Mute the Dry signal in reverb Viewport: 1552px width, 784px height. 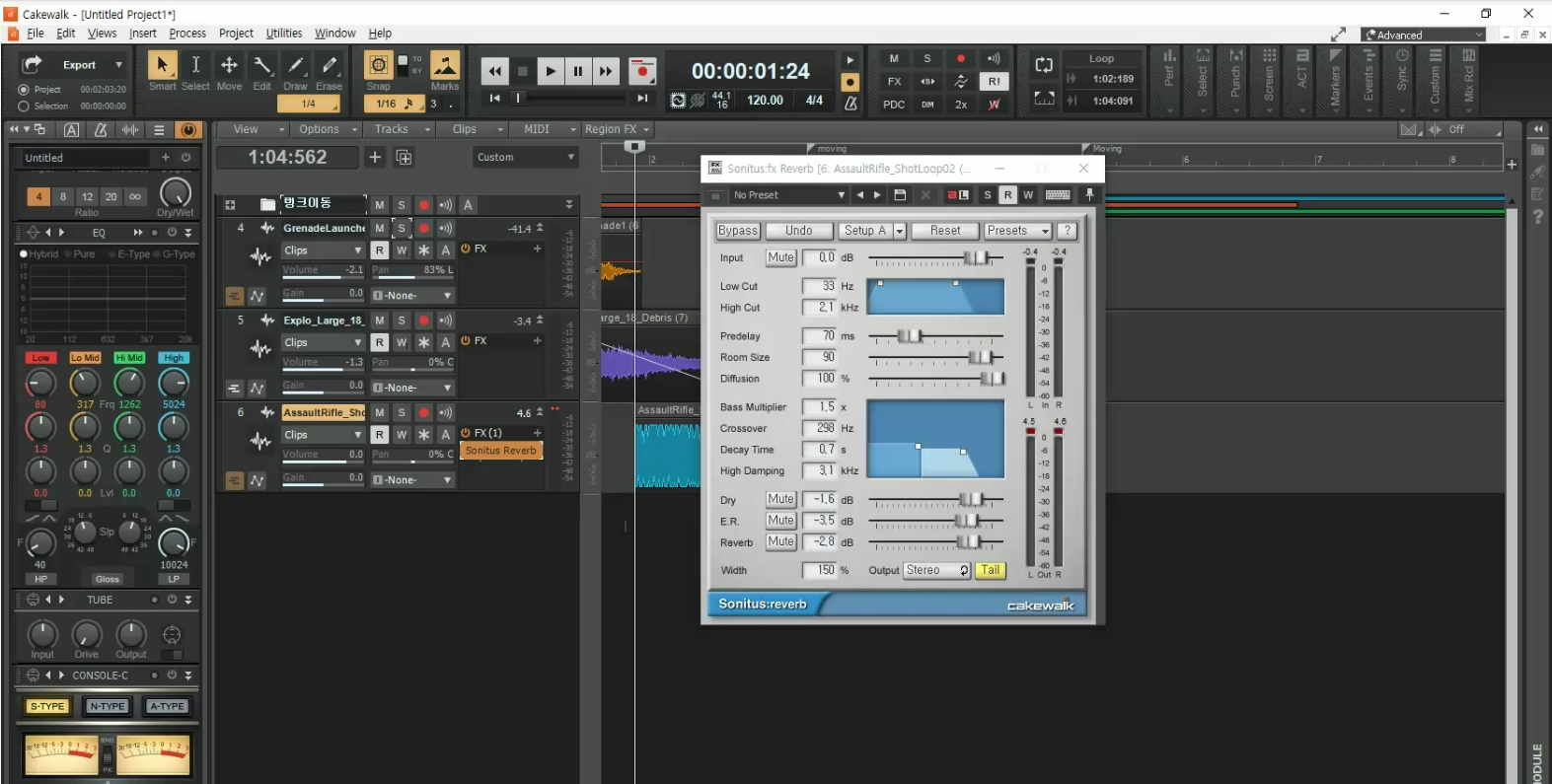pos(781,500)
